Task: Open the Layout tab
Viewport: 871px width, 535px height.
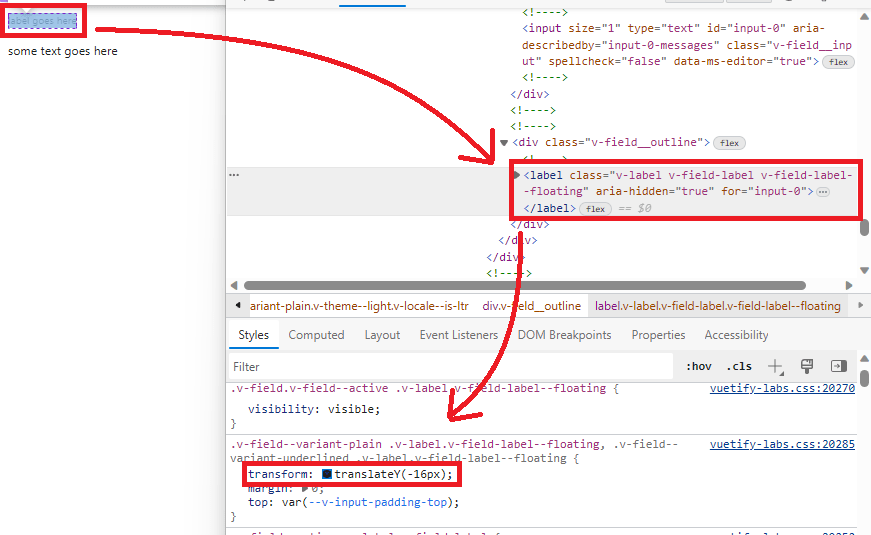Action: (382, 335)
